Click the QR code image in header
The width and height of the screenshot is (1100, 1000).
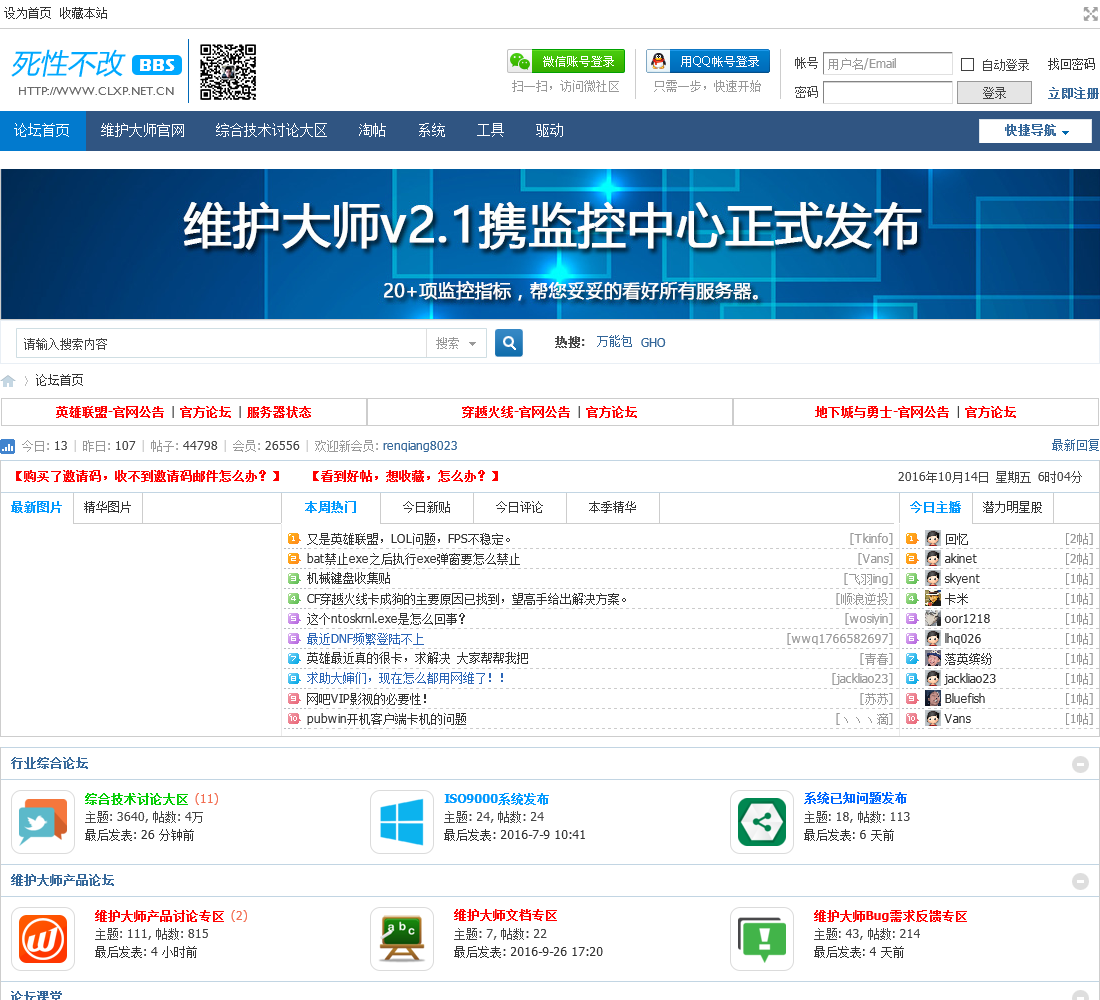228,72
